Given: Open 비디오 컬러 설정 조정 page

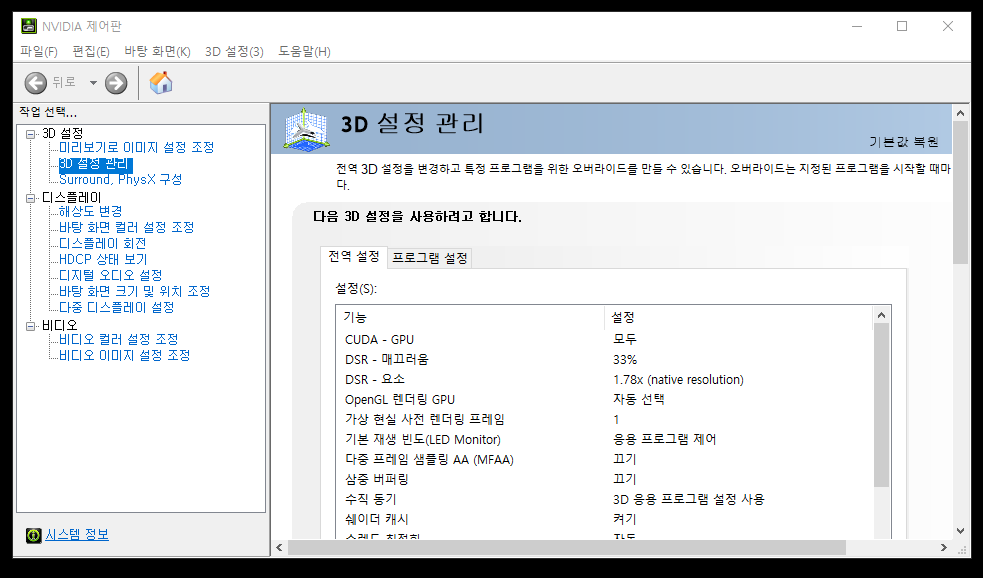Looking at the screenshot, I should [x=118, y=339].
